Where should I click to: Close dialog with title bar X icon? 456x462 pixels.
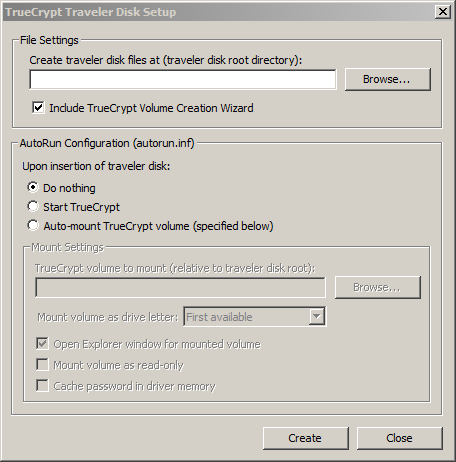(443, 12)
